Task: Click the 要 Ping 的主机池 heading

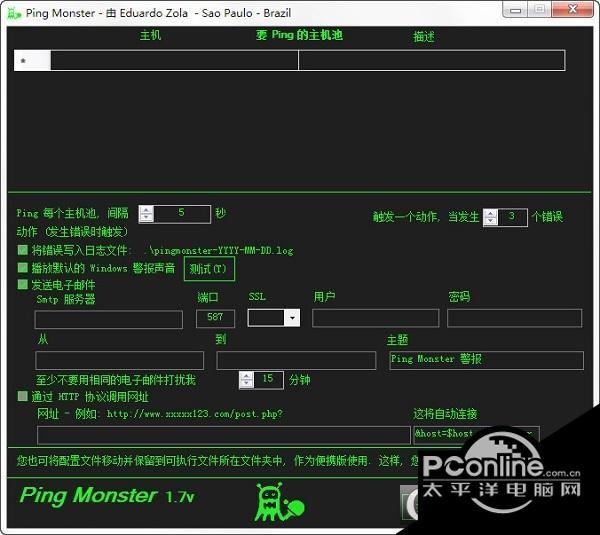Action: 299,35
